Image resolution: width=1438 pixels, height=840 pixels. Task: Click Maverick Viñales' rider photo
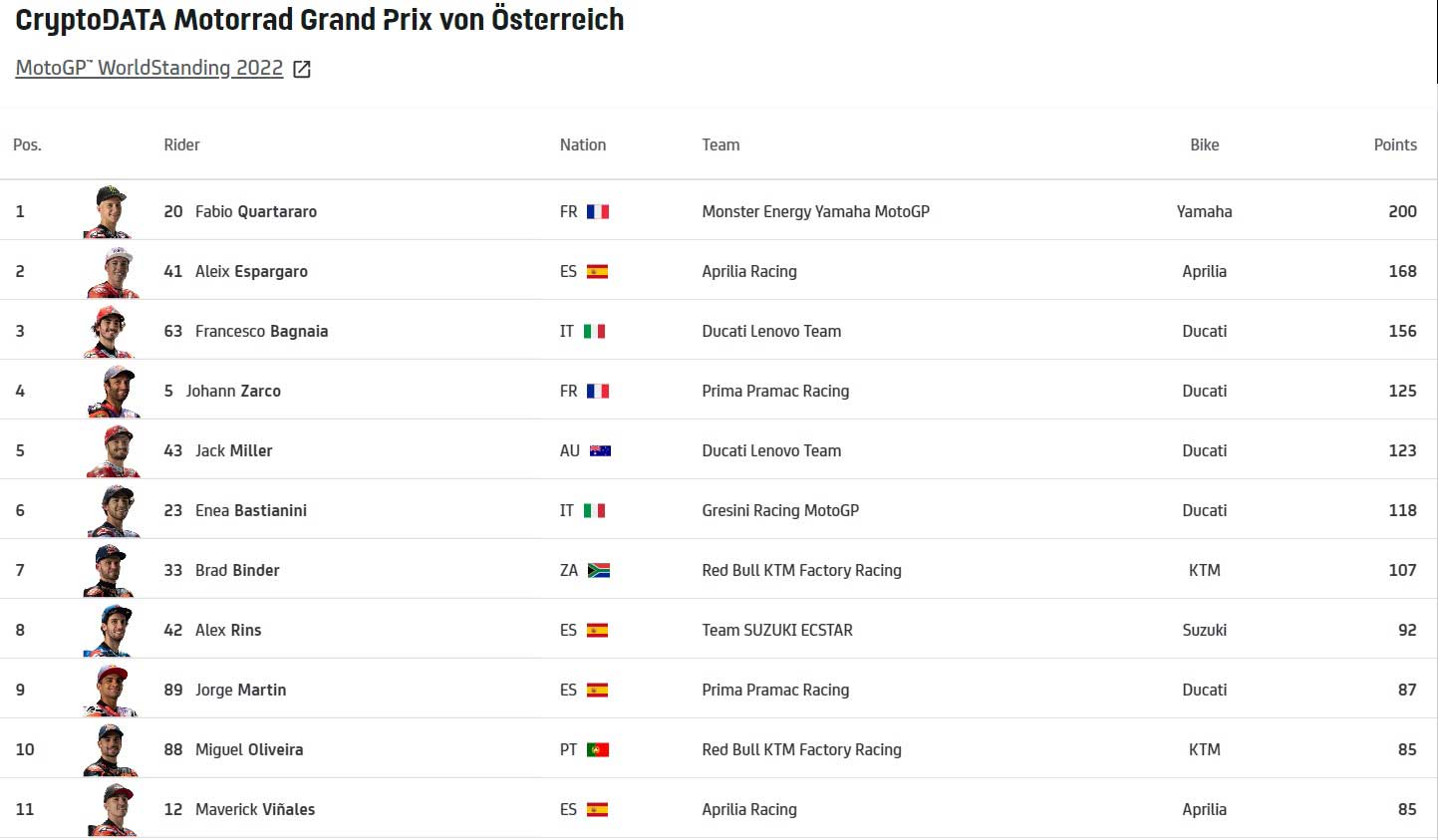click(112, 809)
